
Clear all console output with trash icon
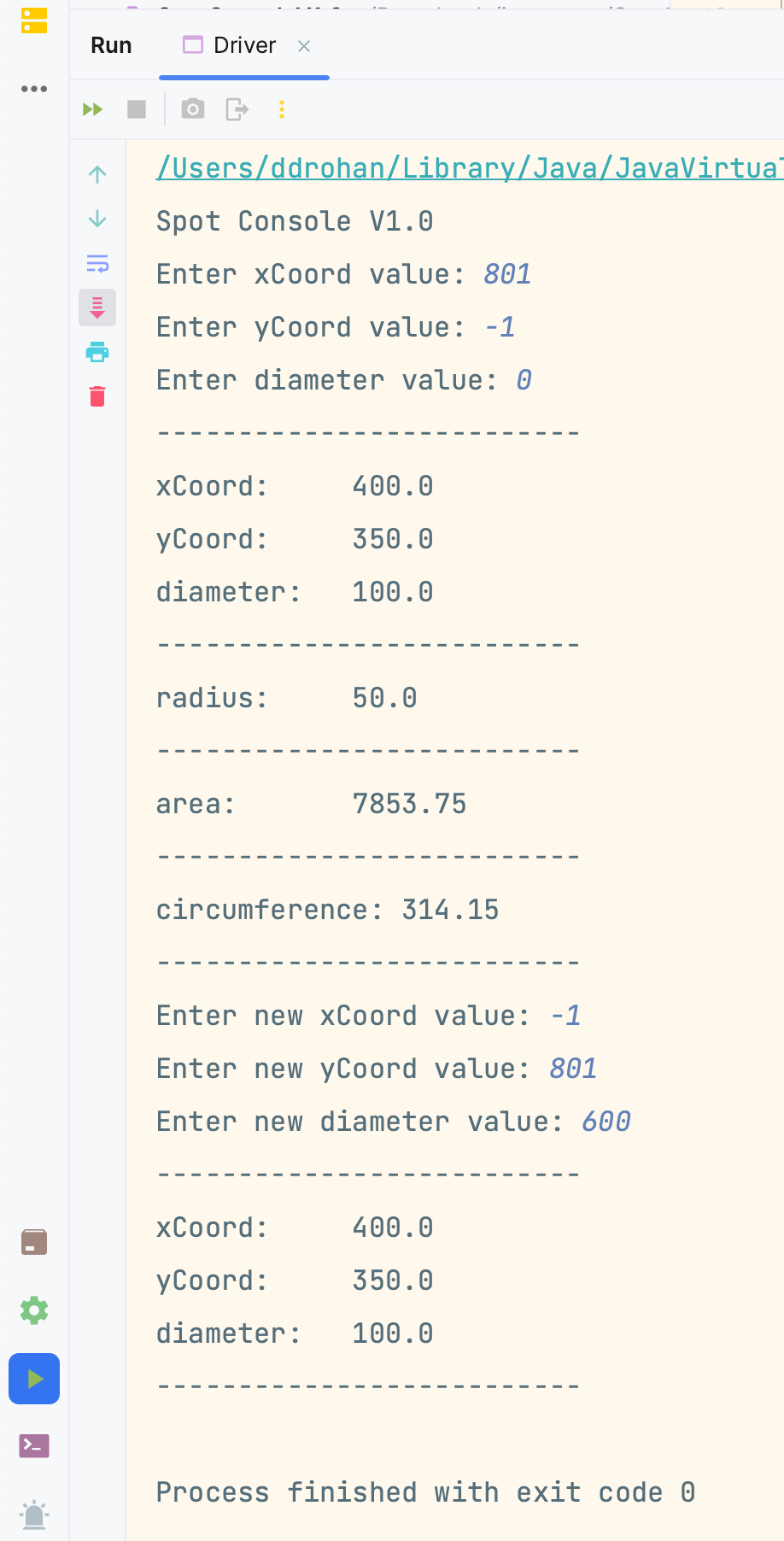pos(97,396)
